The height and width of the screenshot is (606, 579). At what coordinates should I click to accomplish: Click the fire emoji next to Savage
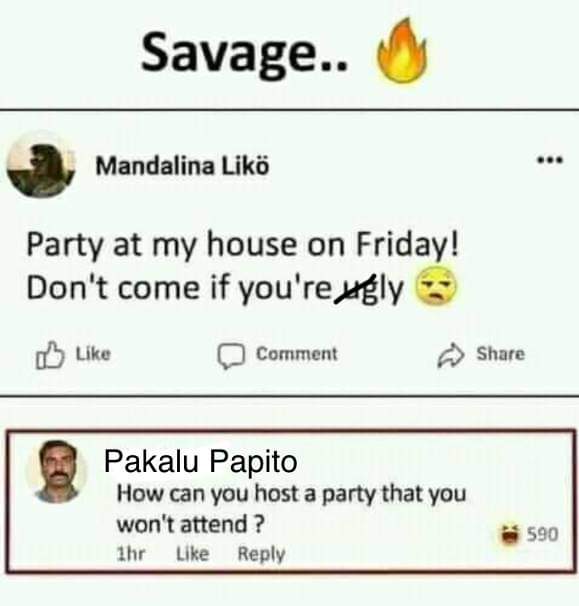pyautogui.click(x=402, y=51)
